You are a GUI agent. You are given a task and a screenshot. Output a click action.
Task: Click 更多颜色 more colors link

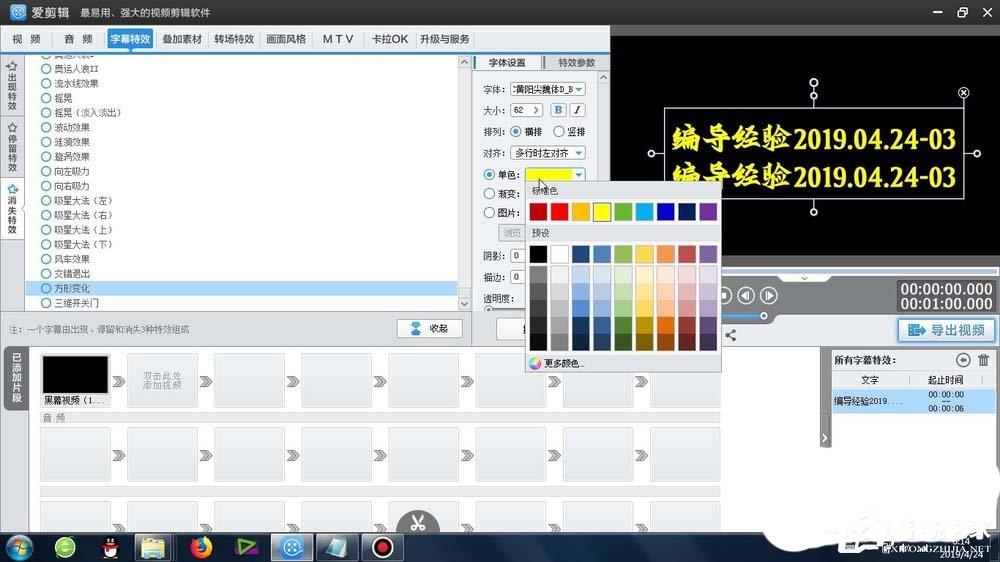click(556, 363)
